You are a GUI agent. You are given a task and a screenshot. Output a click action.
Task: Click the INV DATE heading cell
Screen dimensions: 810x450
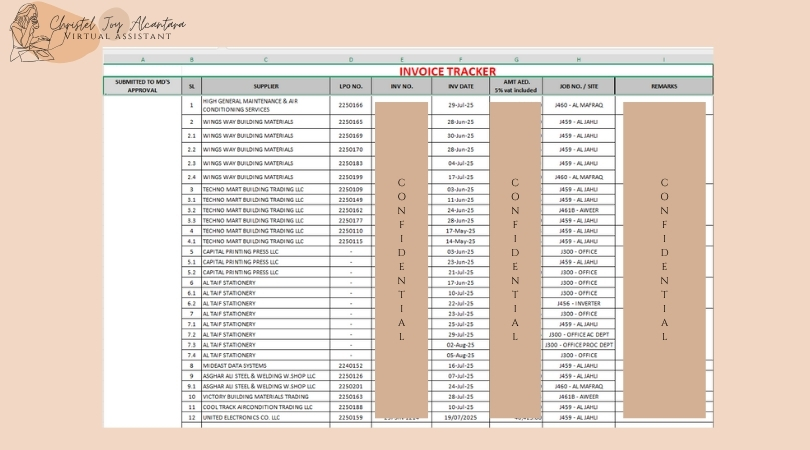point(460,87)
